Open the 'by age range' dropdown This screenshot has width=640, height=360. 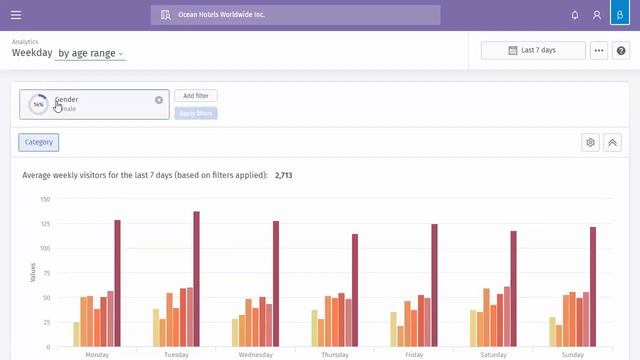click(90, 53)
